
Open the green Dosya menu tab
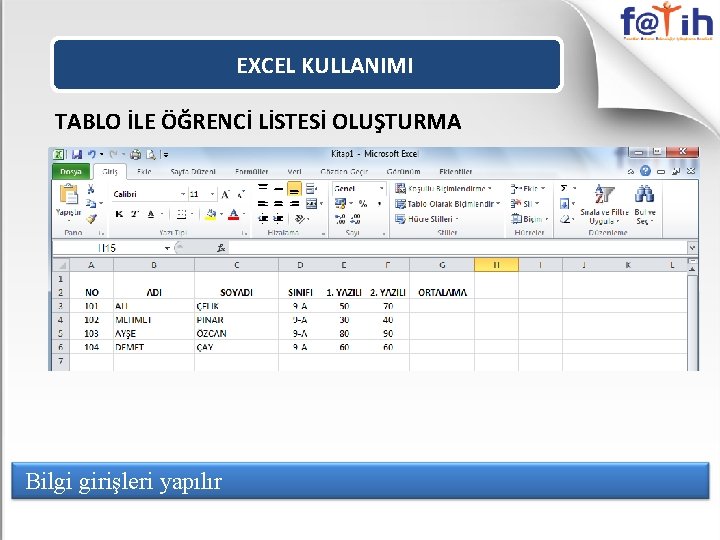[x=70, y=171]
